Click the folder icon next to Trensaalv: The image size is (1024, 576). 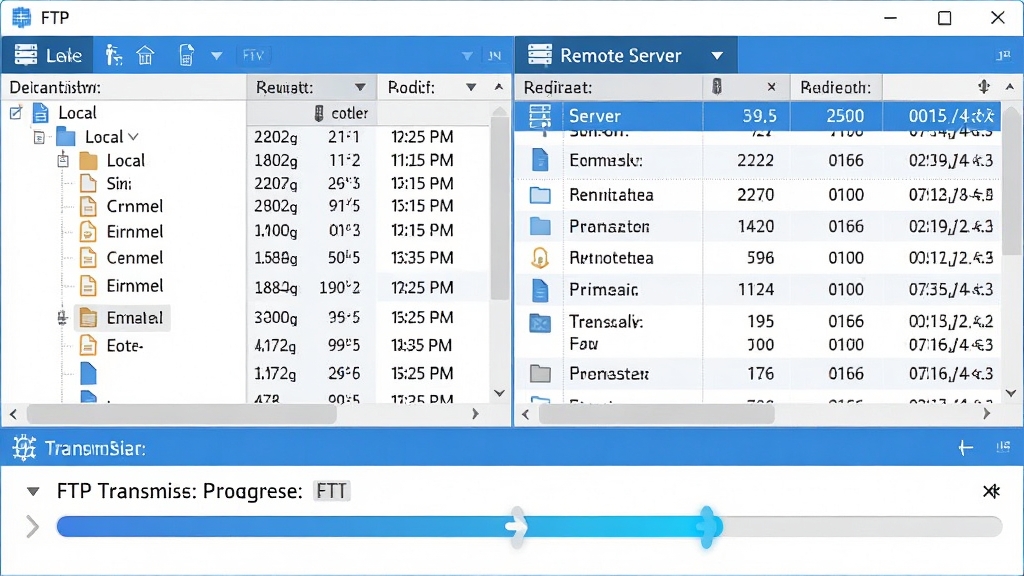click(540, 323)
